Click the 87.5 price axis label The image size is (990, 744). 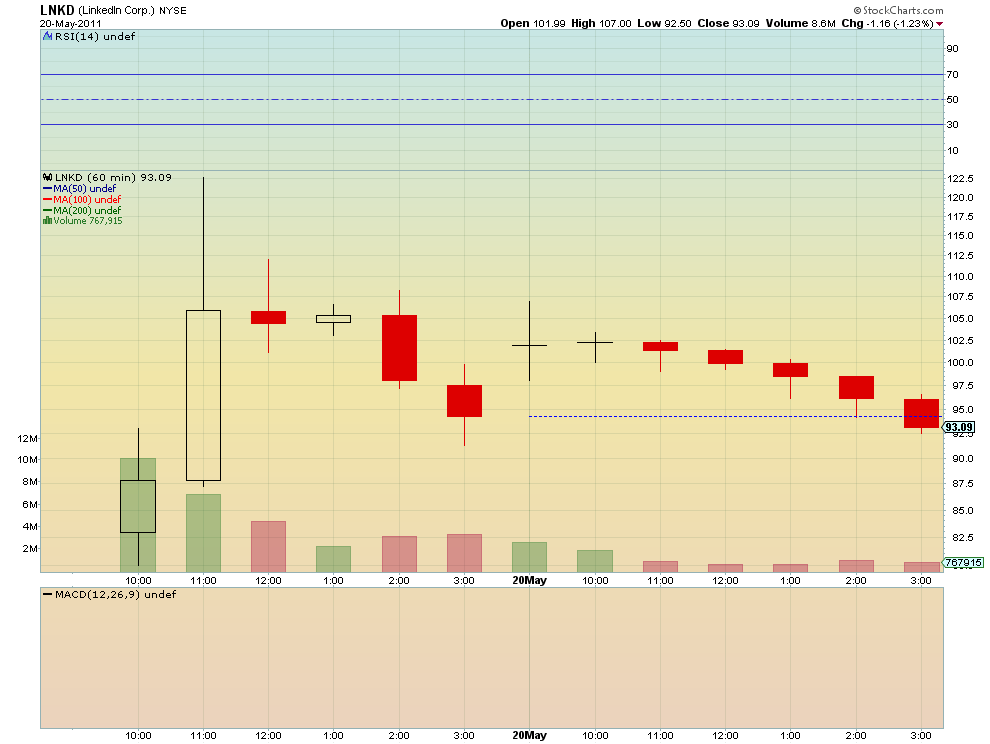coord(963,484)
